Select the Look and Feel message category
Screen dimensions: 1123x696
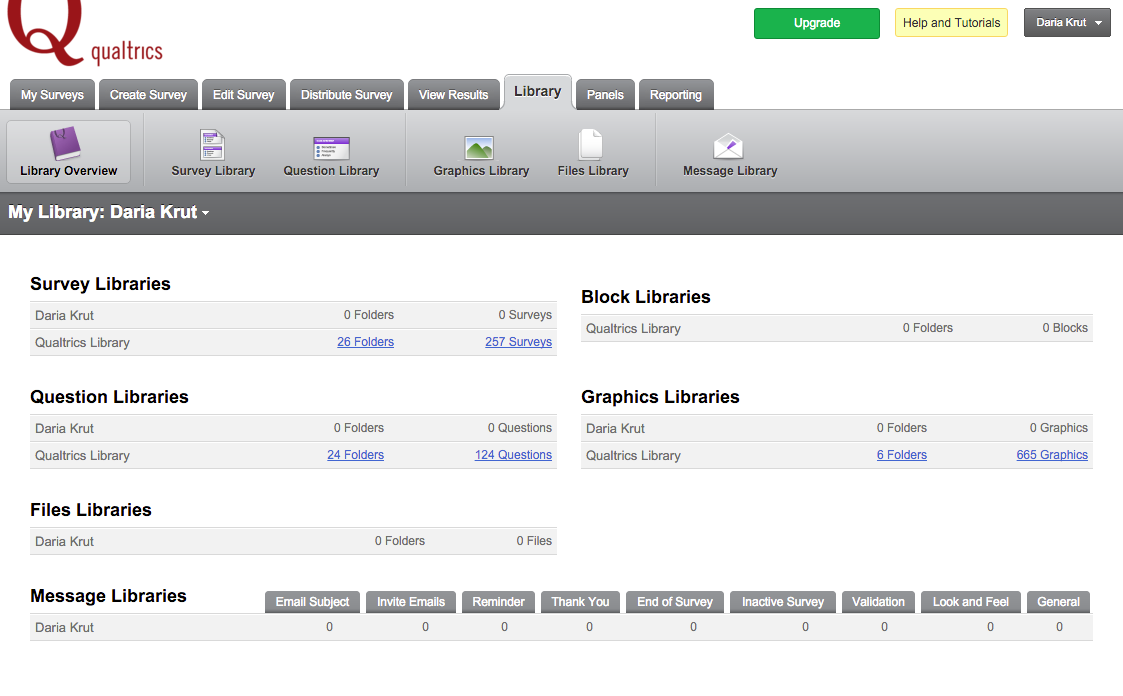click(970, 602)
